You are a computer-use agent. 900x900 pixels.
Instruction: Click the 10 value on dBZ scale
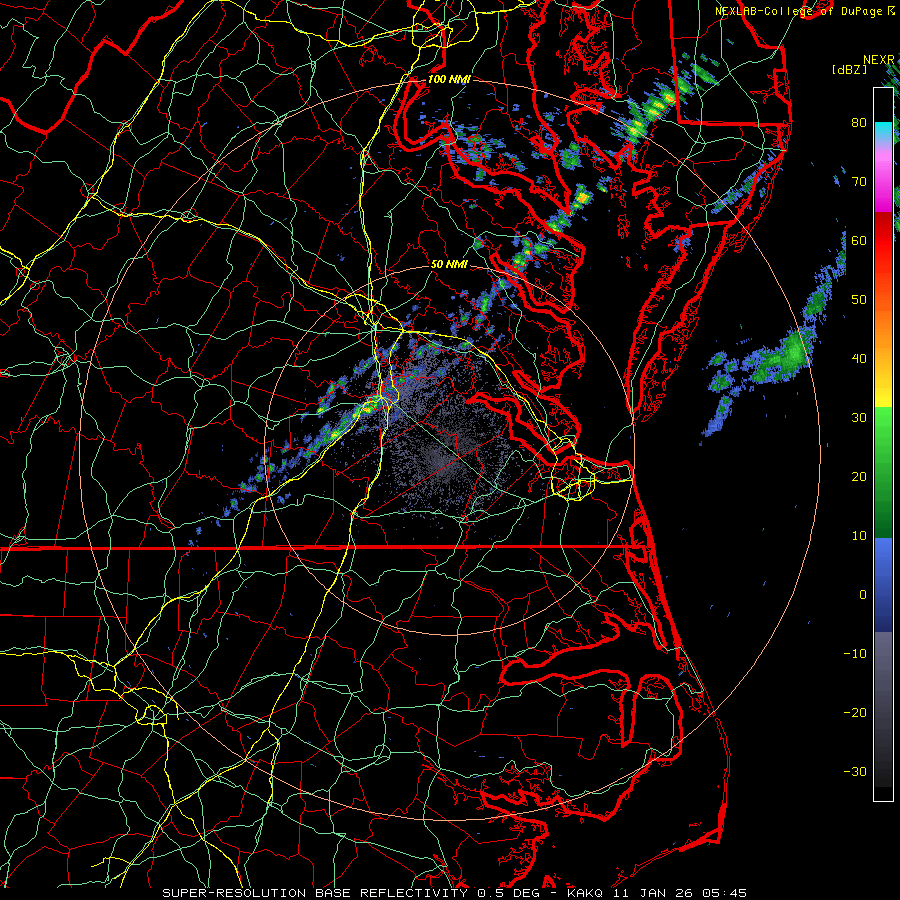tap(859, 536)
